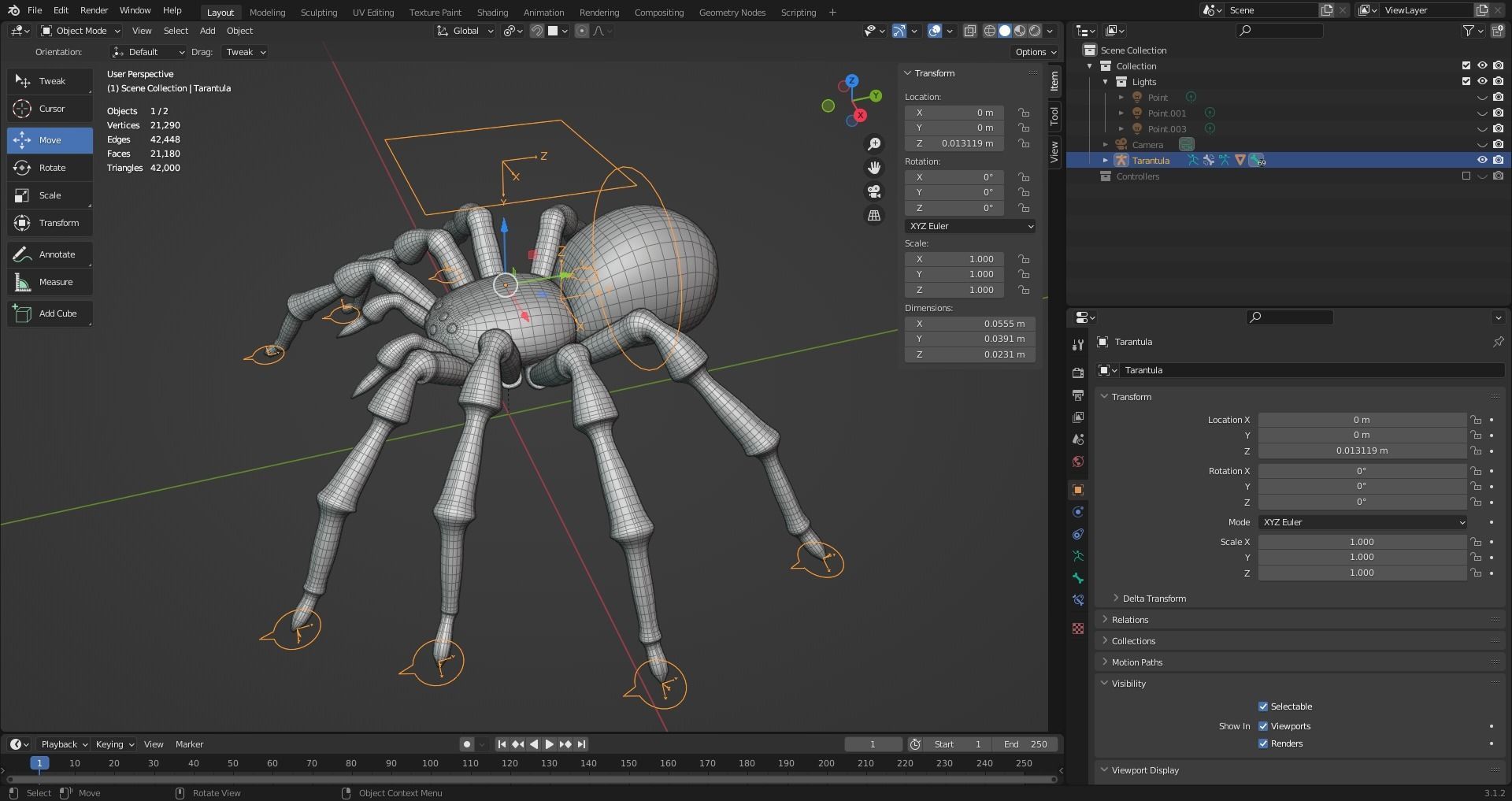Open the Keying popover
This screenshot has height=801, width=1512.
(x=114, y=744)
